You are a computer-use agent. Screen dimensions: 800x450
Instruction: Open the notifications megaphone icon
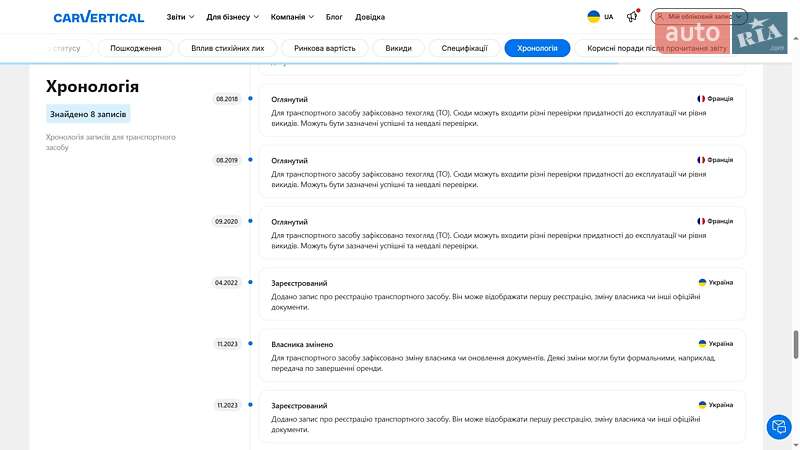pyautogui.click(x=632, y=17)
